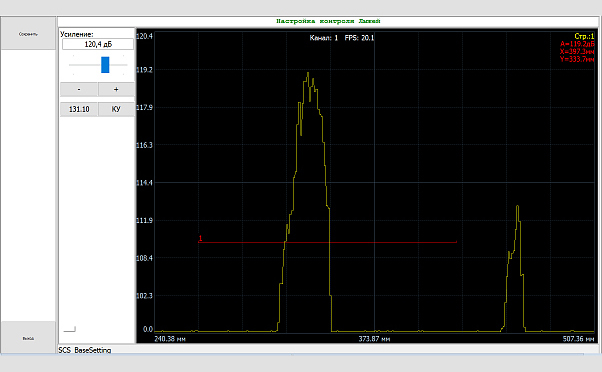This screenshot has height=372, width=602.
Task: Click the tall signal peak top
Action: click(308, 73)
